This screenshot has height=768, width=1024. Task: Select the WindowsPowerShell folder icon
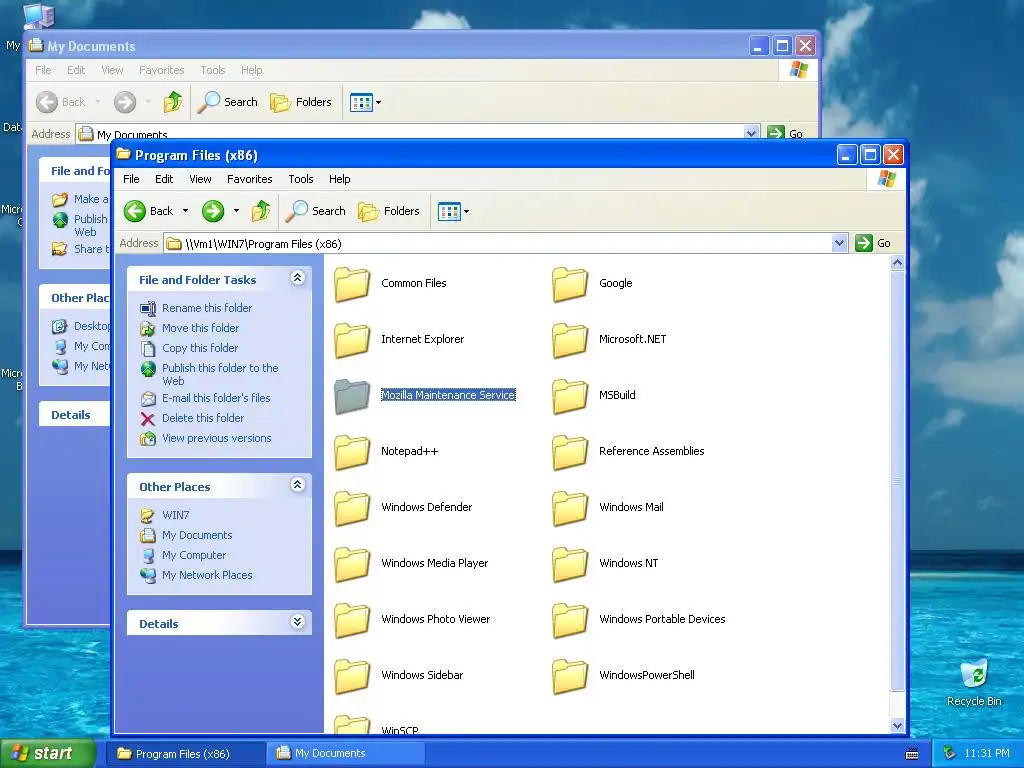click(x=570, y=677)
